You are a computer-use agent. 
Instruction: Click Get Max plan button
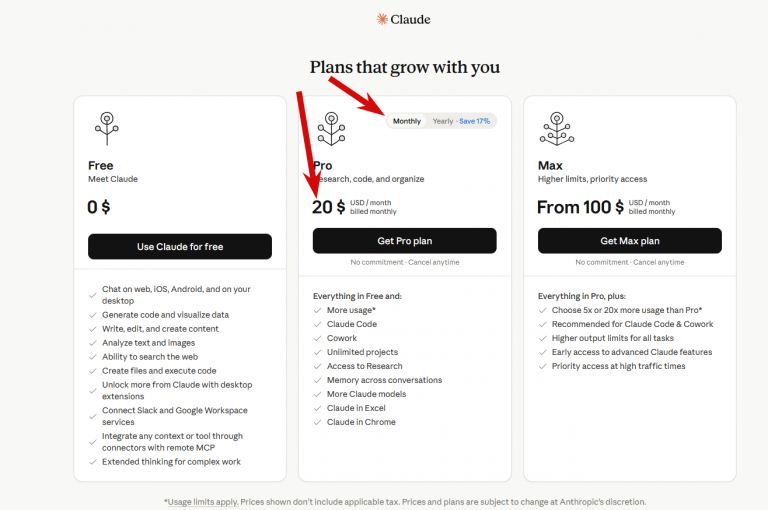tap(630, 241)
